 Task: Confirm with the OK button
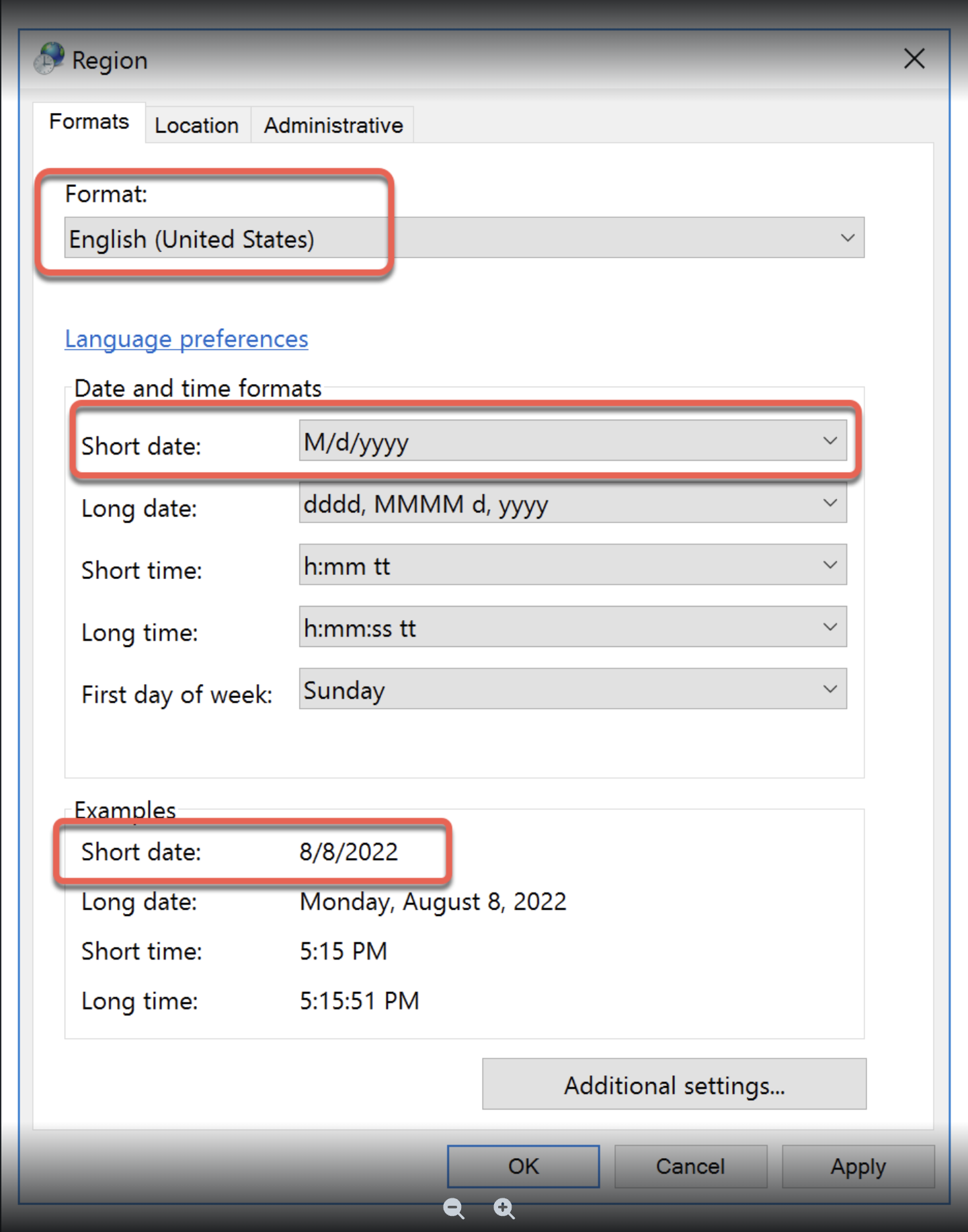pyautogui.click(x=524, y=1166)
